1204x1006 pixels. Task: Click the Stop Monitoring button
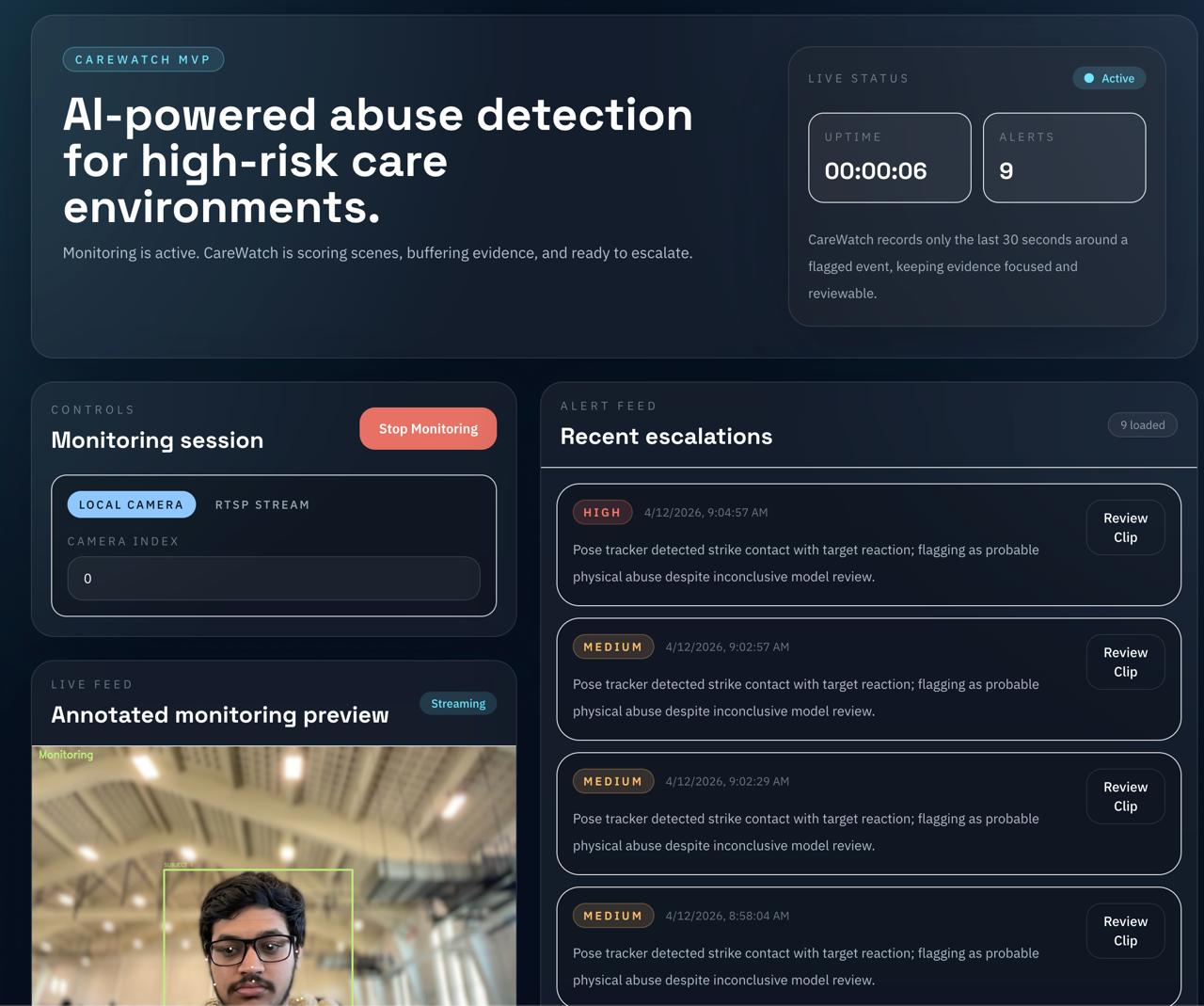428,428
